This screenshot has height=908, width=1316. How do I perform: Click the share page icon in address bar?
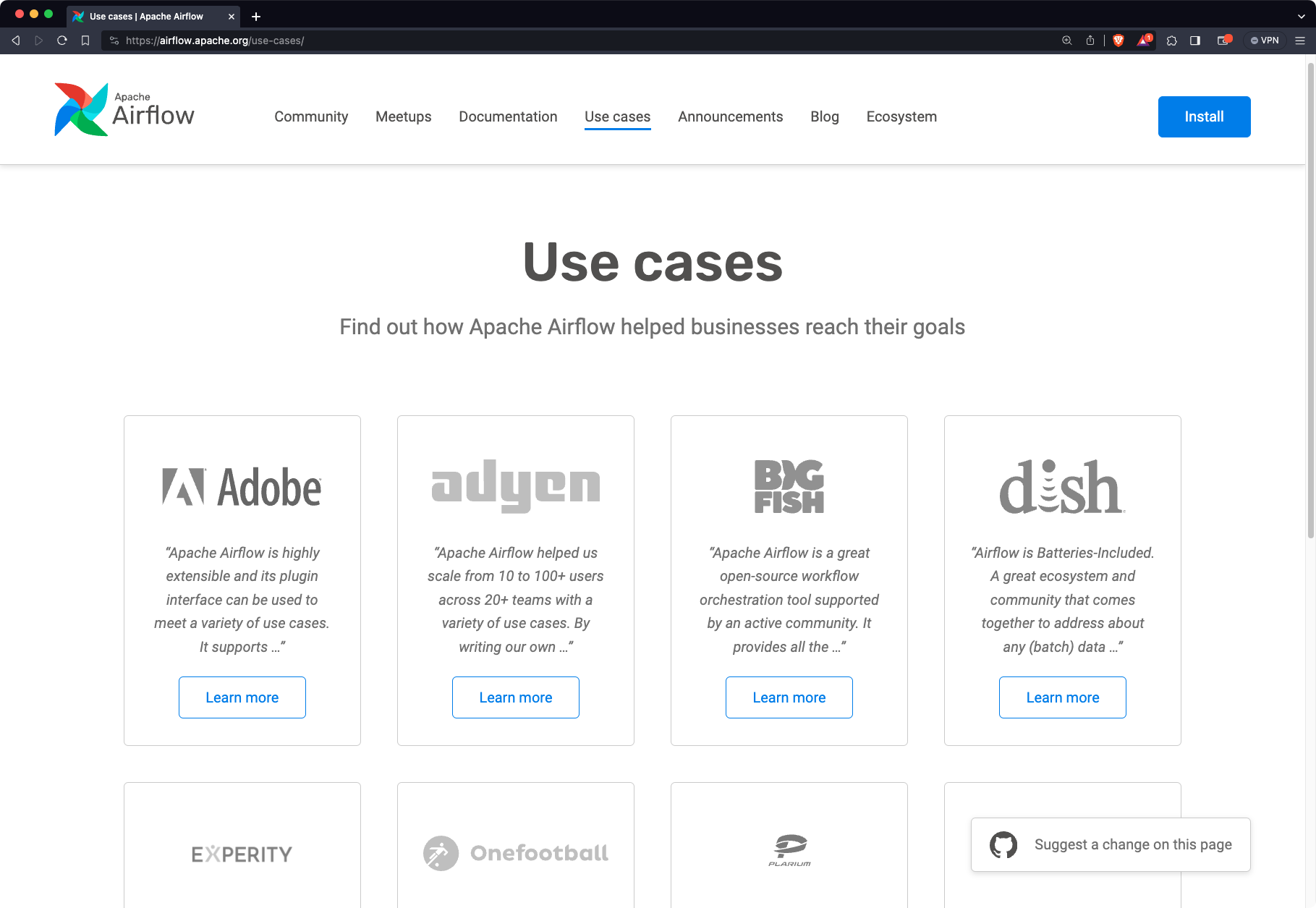[1090, 41]
